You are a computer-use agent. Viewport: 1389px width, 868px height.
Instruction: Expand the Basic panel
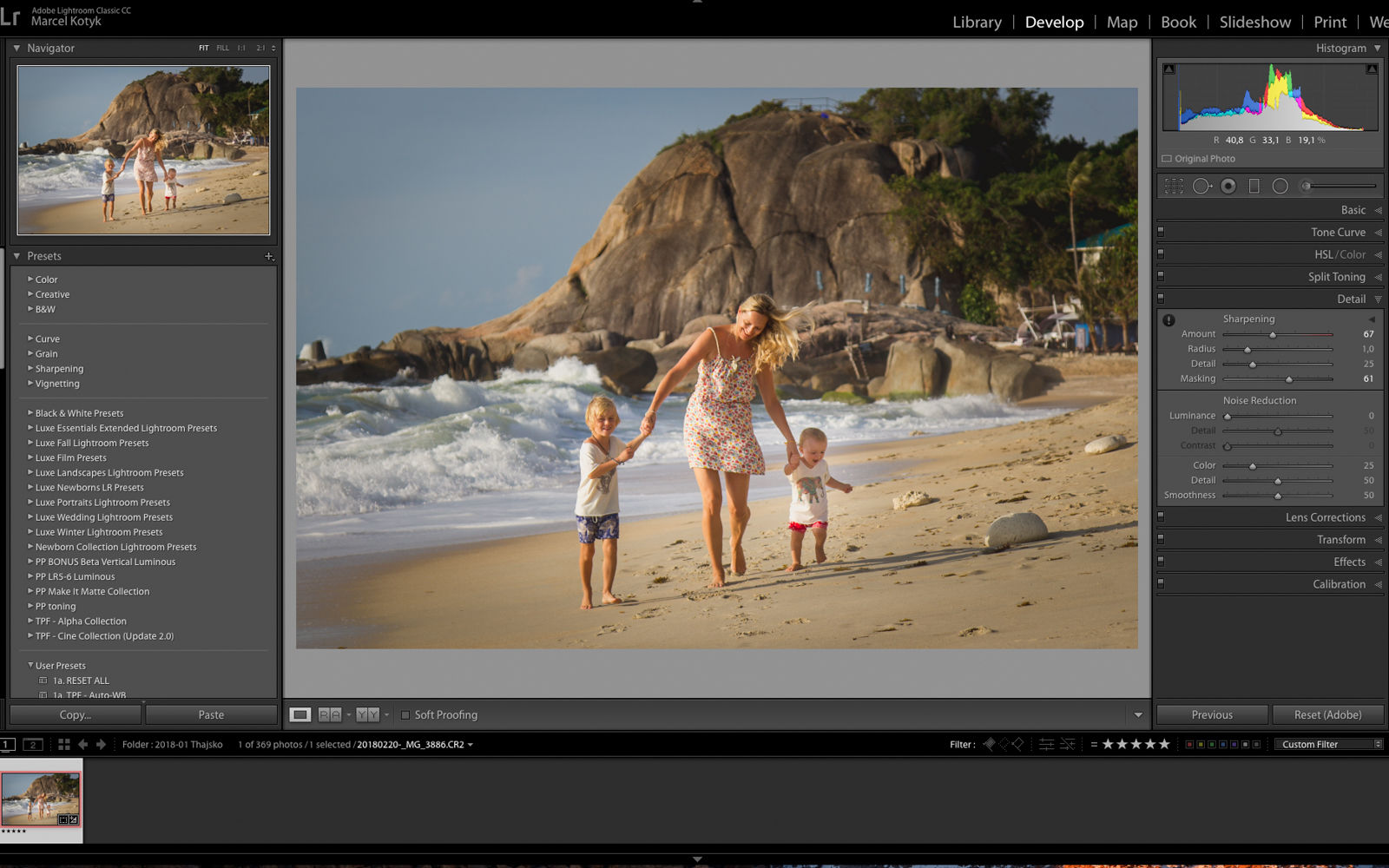coord(1377,210)
